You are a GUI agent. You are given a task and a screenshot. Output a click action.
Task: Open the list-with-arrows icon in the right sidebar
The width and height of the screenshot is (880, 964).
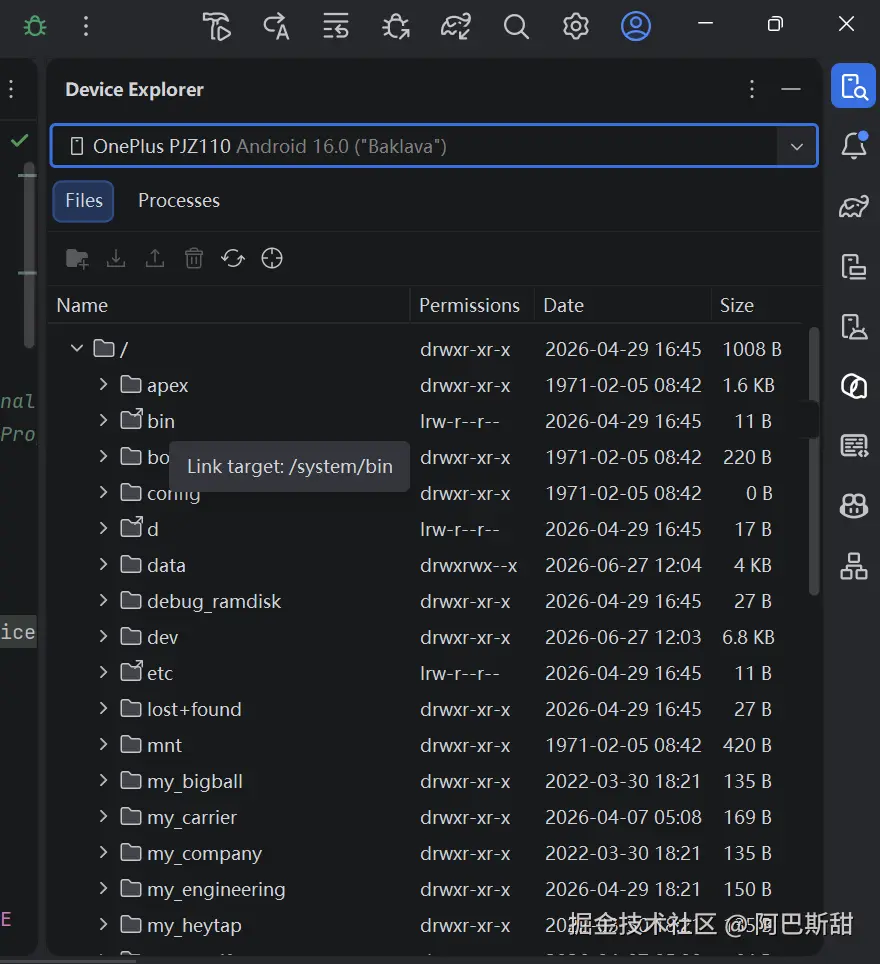click(854, 446)
